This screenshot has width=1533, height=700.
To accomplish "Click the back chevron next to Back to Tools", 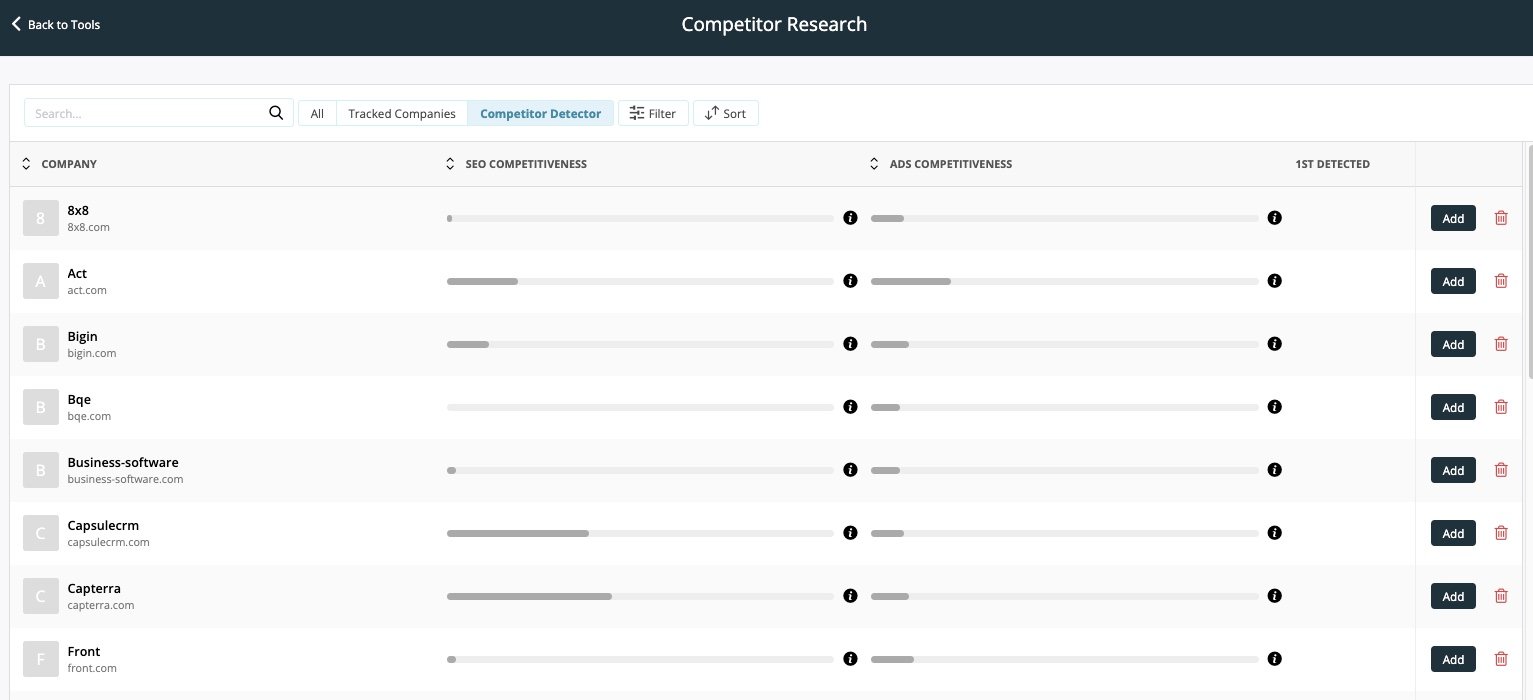I will (x=16, y=24).
